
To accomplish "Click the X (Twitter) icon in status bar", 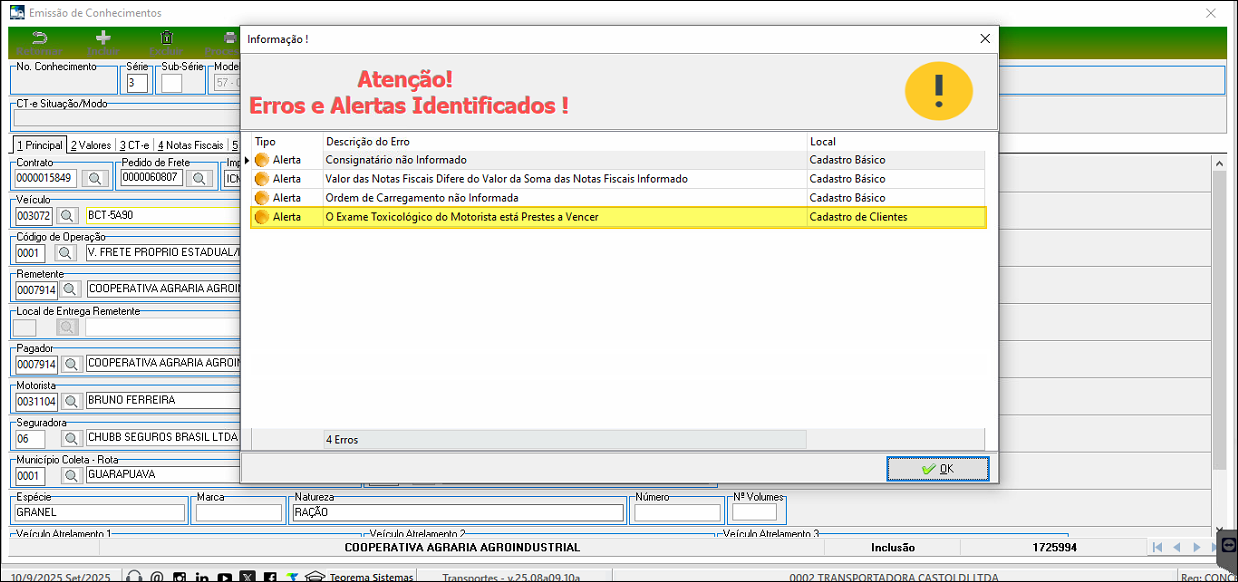I will (x=247, y=577).
